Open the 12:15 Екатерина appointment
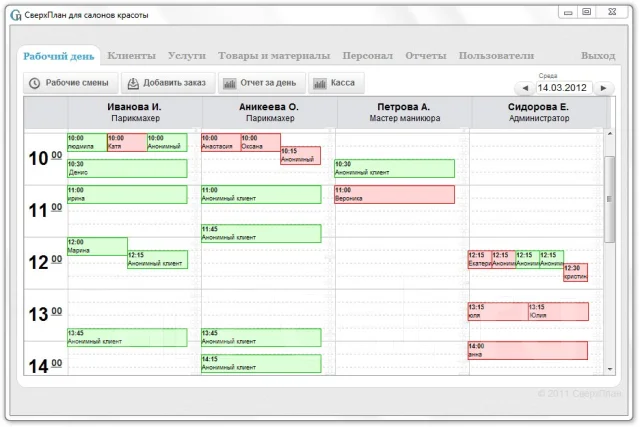The height and width of the screenshot is (427, 640). [x=480, y=260]
